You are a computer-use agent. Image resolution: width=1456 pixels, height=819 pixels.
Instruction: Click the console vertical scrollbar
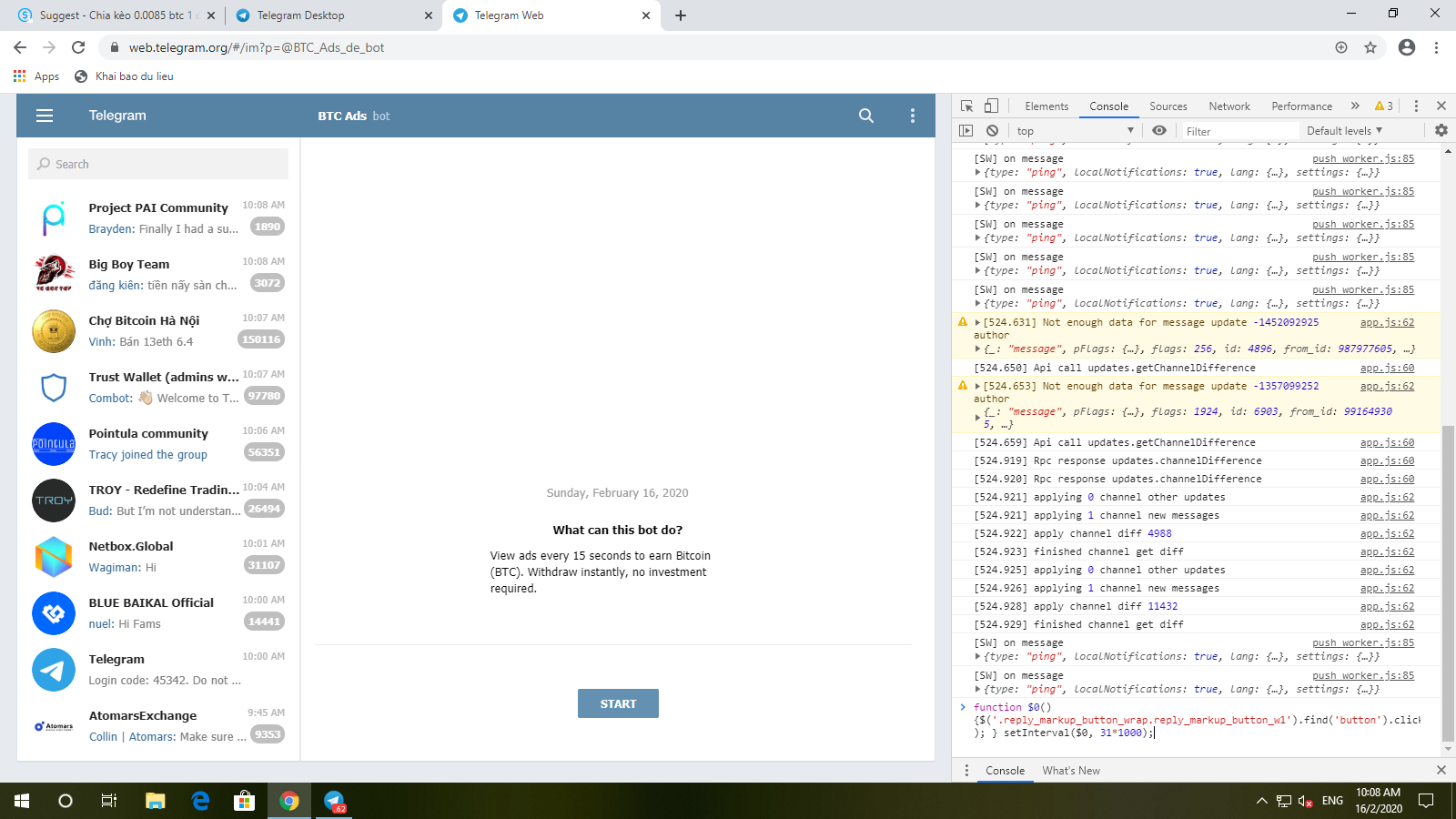(1448, 582)
